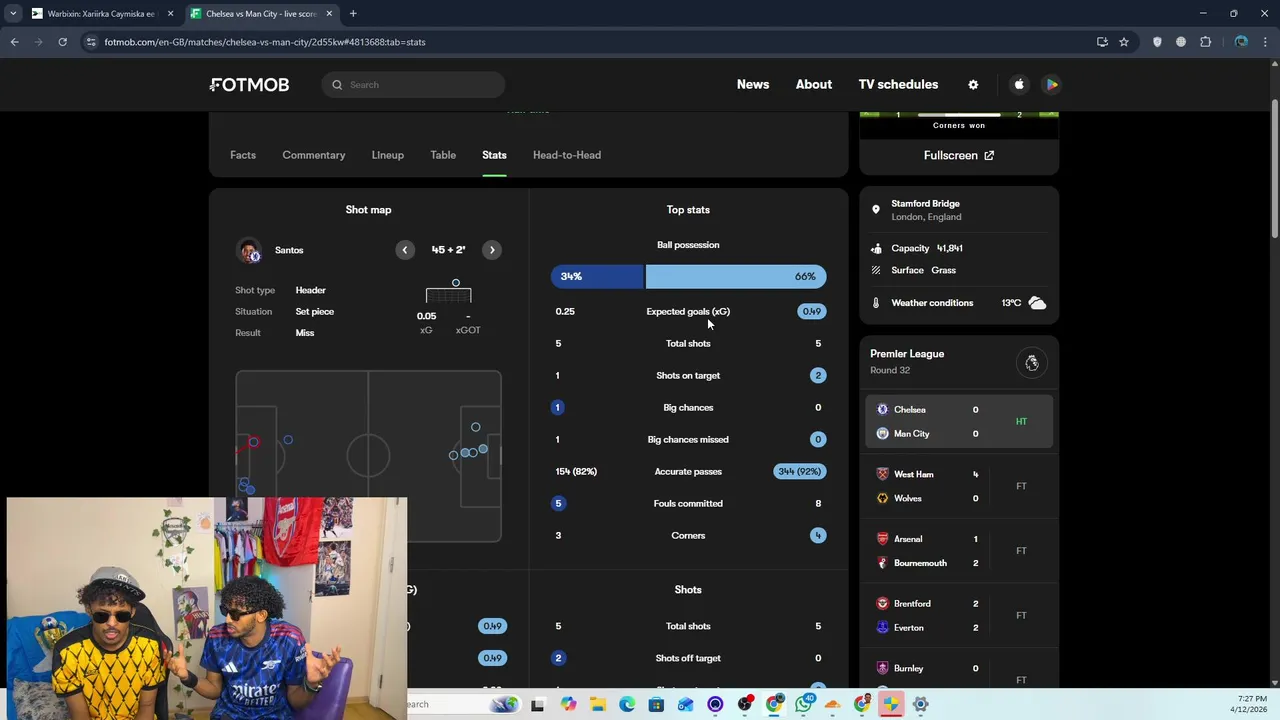The image size is (1280, 720).
Task: Click the globe extension icon
Action: (1181, 42)
